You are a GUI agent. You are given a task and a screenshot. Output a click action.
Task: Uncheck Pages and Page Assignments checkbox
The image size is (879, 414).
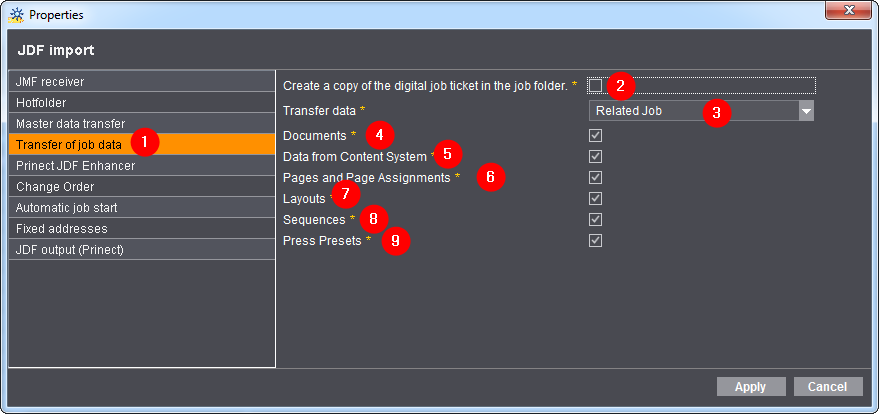[596, 177]
